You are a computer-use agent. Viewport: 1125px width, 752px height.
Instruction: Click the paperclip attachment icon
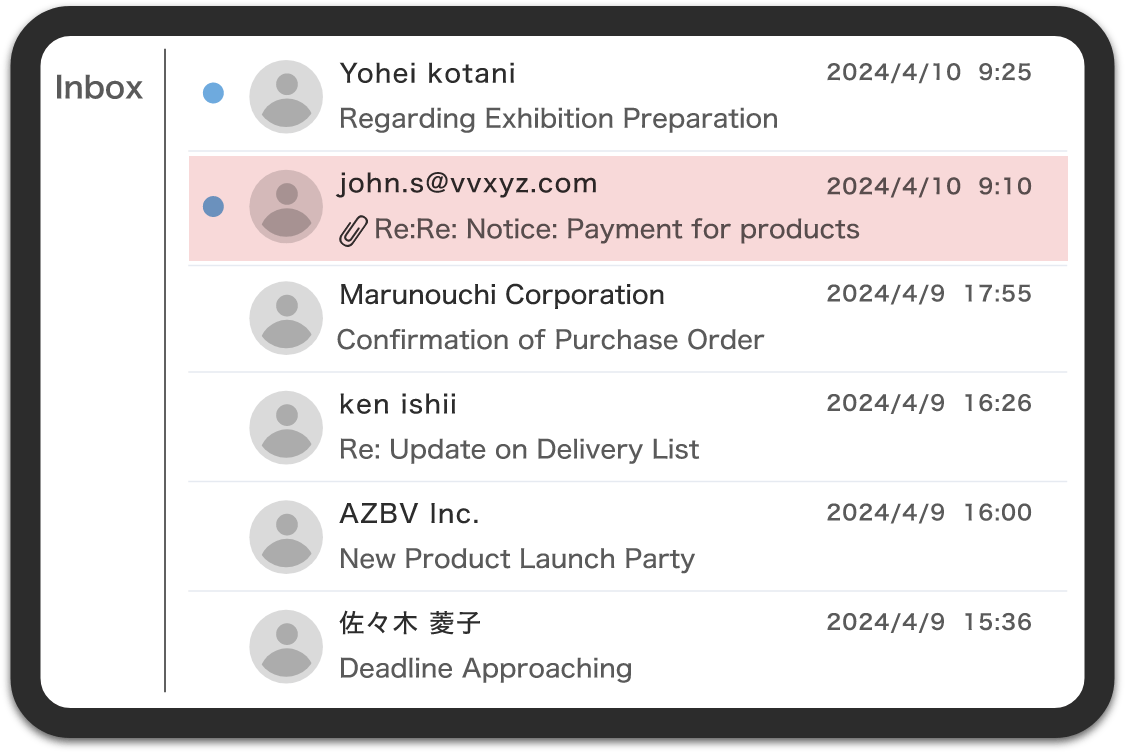pos(352,231)
